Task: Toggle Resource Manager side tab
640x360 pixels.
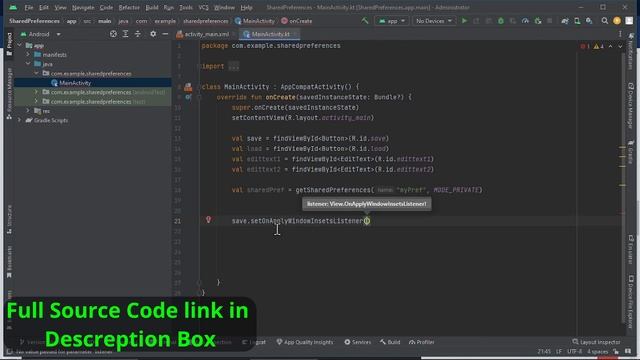Action: pos(9,93)
